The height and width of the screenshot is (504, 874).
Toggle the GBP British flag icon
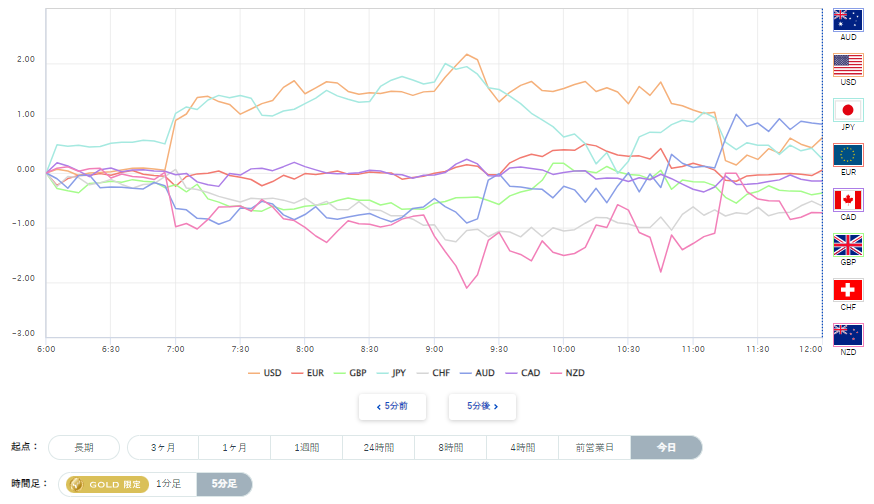pos(848,245)
